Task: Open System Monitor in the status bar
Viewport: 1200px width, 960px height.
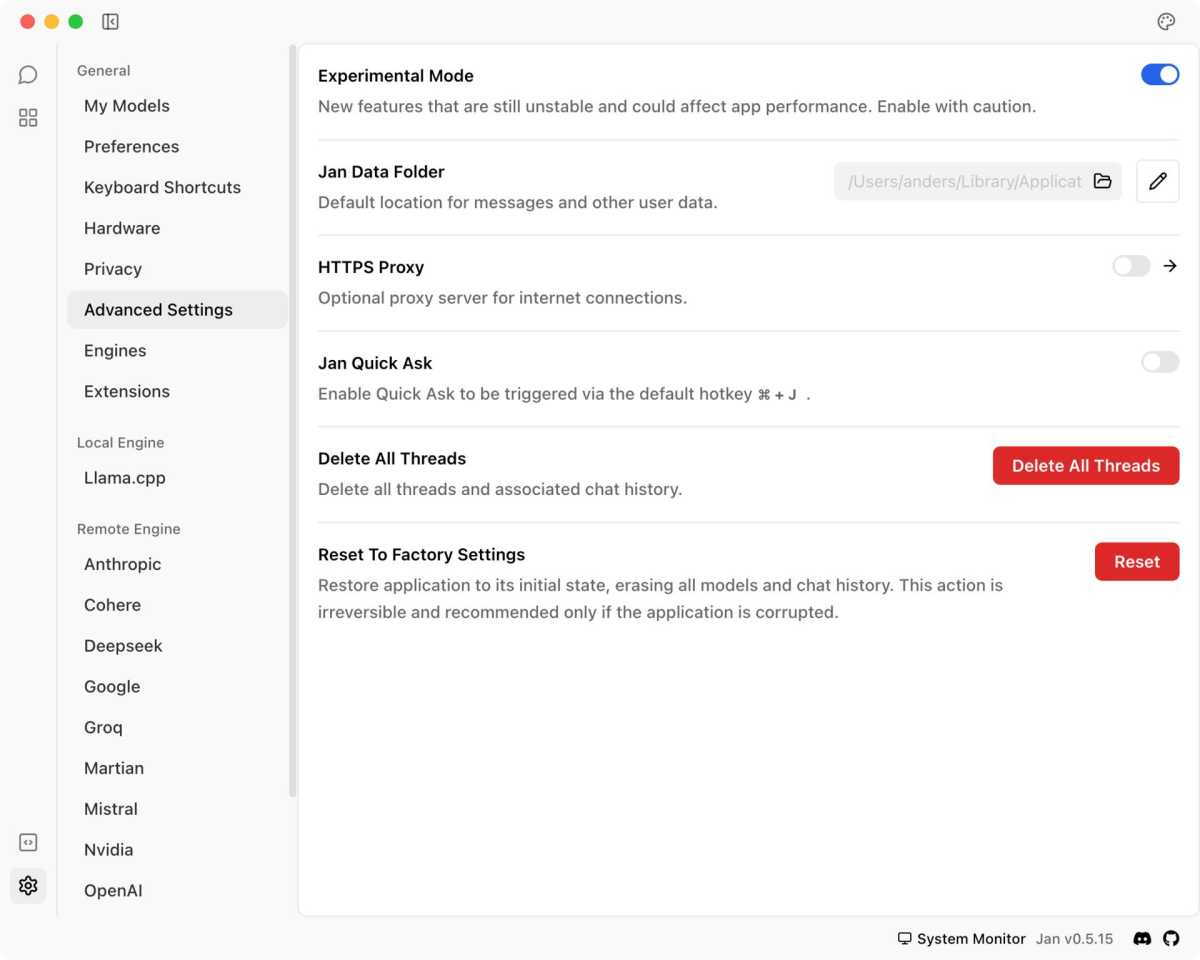Action: pyautogui.click(x=961, y=939)
